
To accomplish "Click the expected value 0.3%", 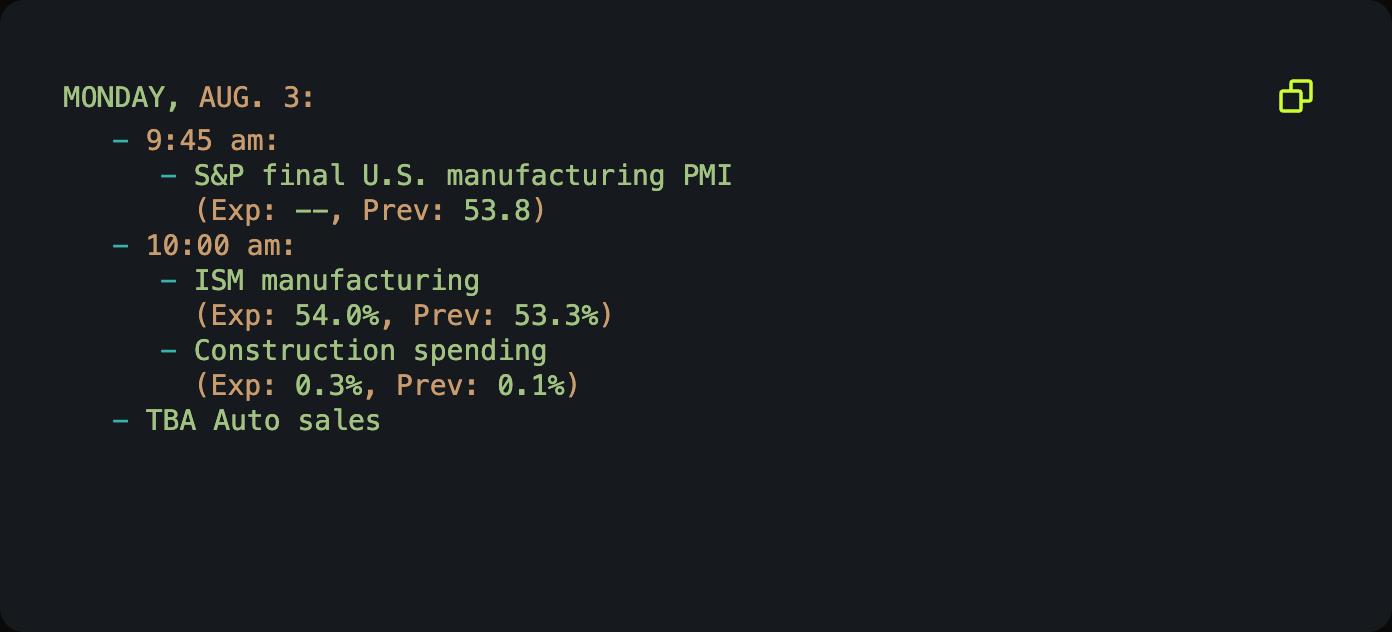I will [329, 386].
